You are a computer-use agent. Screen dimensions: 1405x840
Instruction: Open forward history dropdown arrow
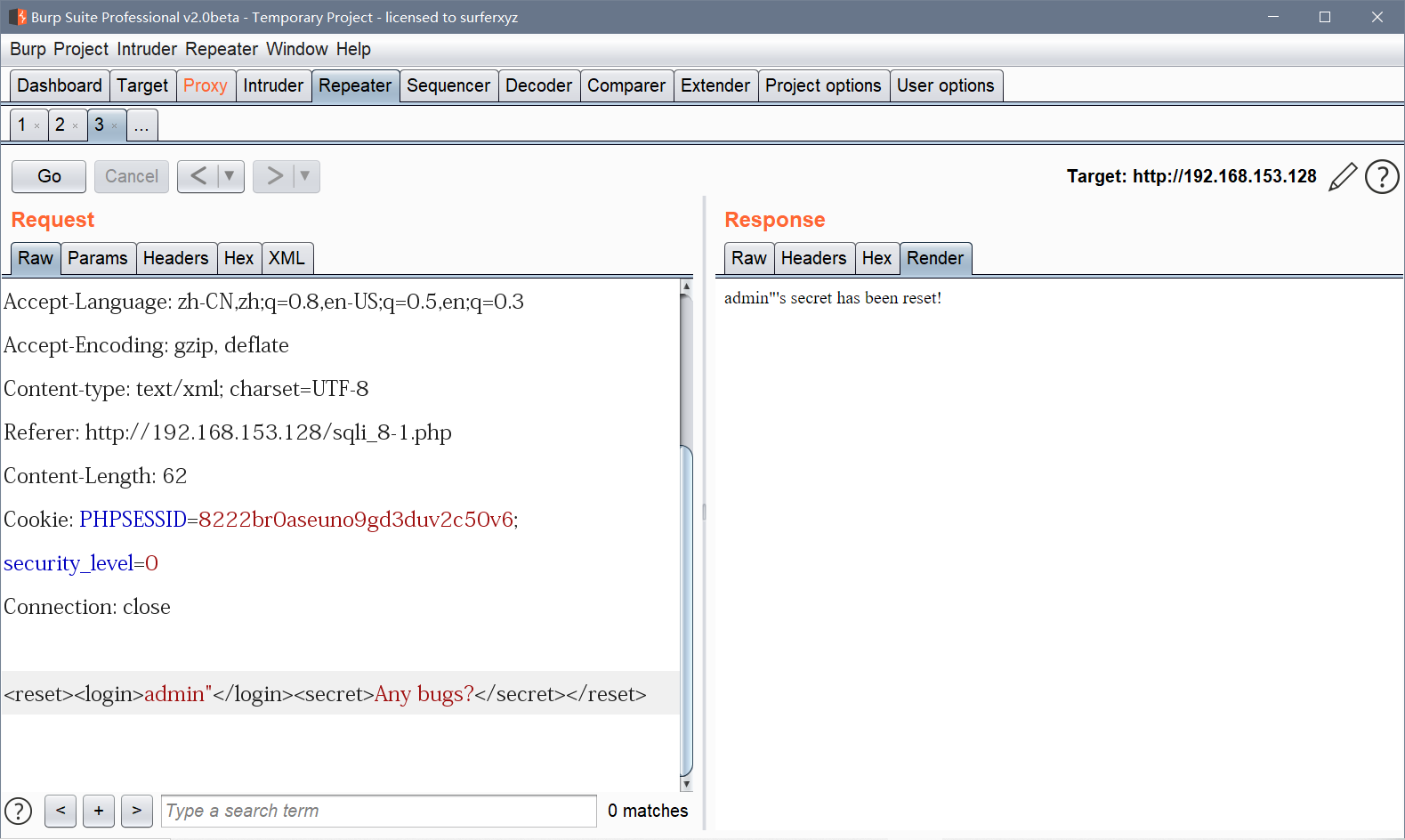pos(305,176)
